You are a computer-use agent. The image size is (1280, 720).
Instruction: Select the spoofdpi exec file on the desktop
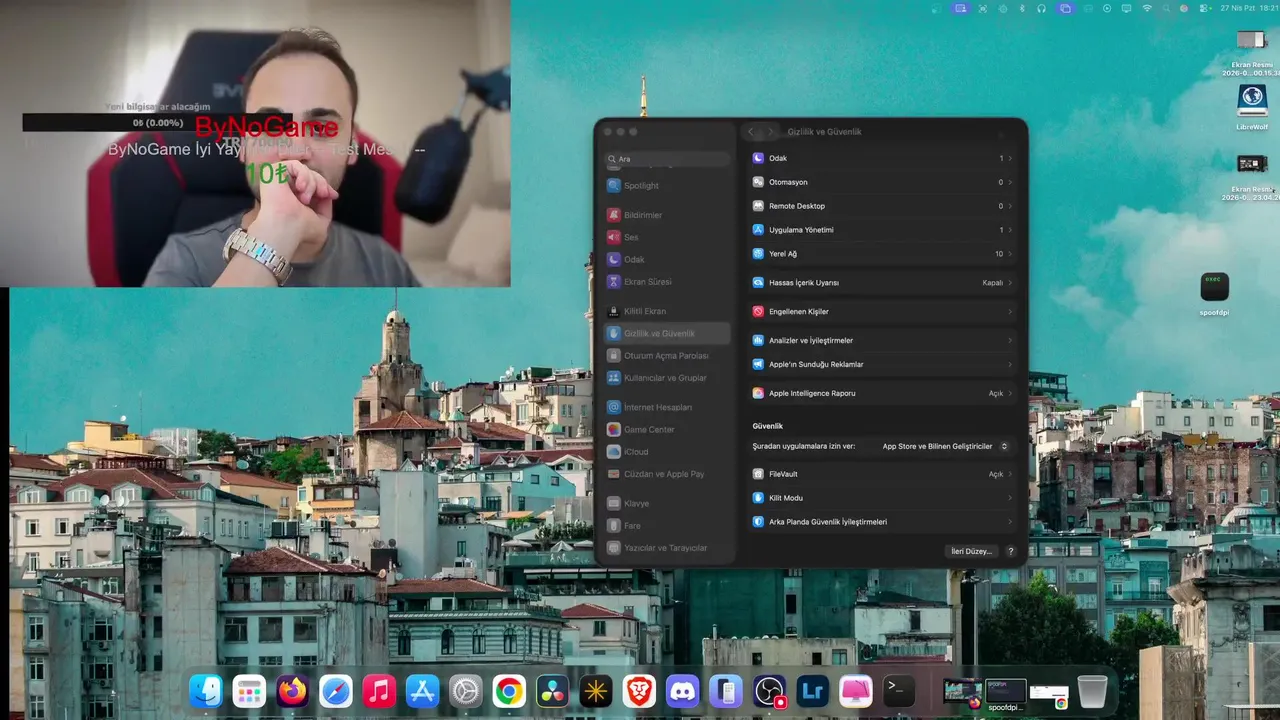[x=1214, y=294]
